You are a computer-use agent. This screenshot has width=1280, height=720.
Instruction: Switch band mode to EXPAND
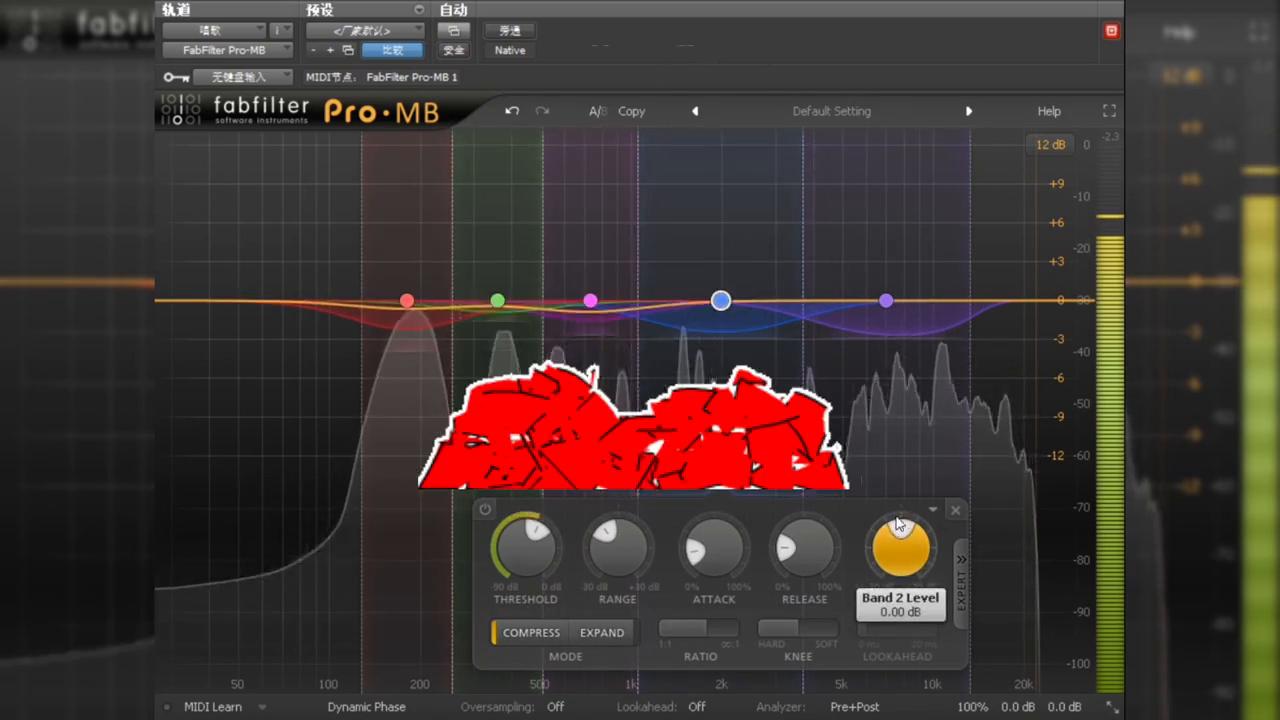point(602,632)
